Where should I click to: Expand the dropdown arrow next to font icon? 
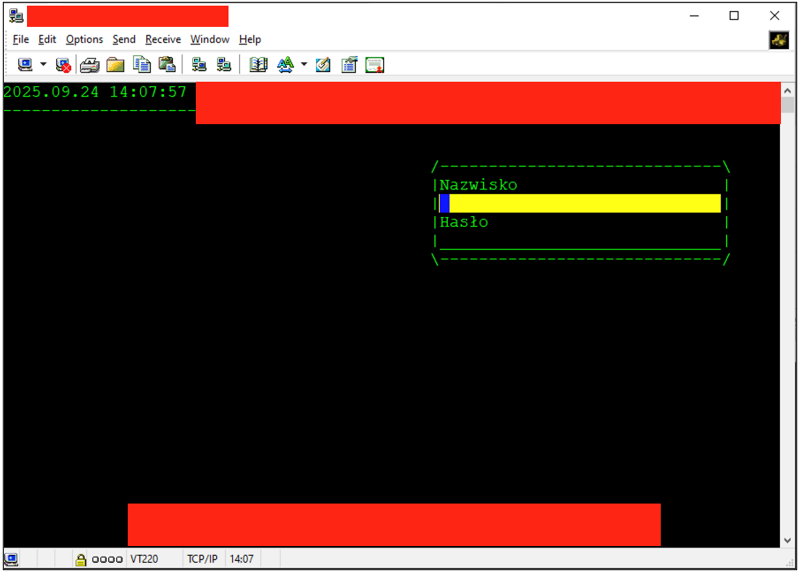pyautogui.click(x=303, y=65)
